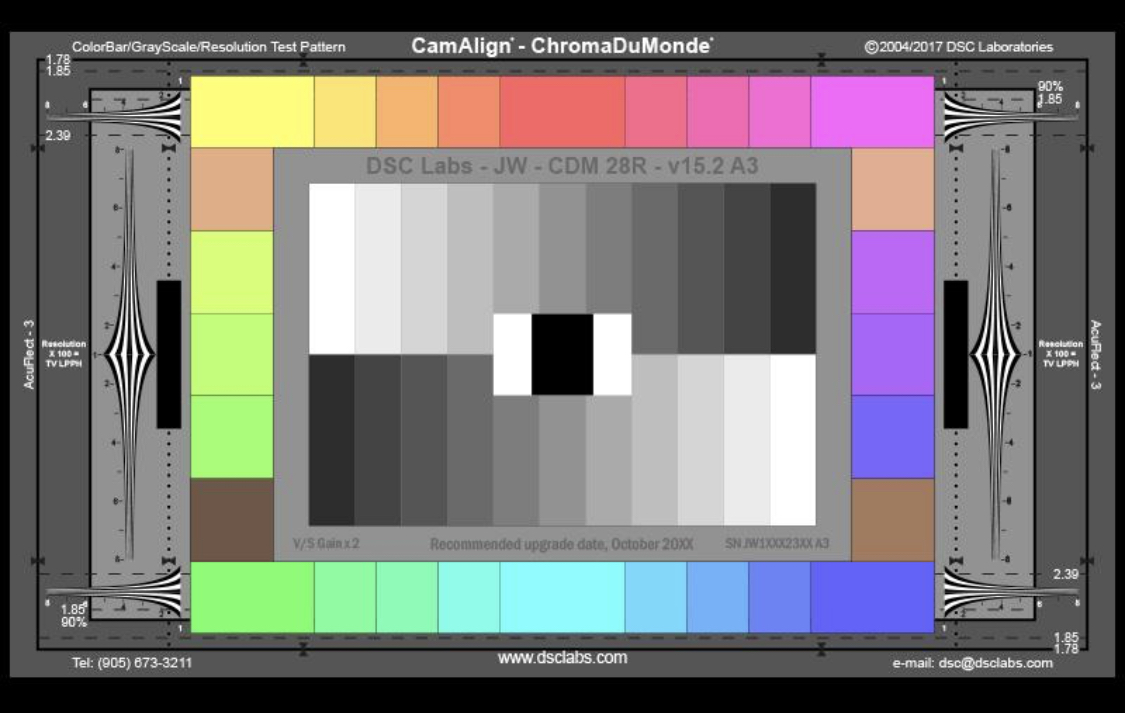The height and width of the screenshot is (713, 1125).
Task: Click the orchid swatch left of the magenta swatch
Action: (780, 112)
